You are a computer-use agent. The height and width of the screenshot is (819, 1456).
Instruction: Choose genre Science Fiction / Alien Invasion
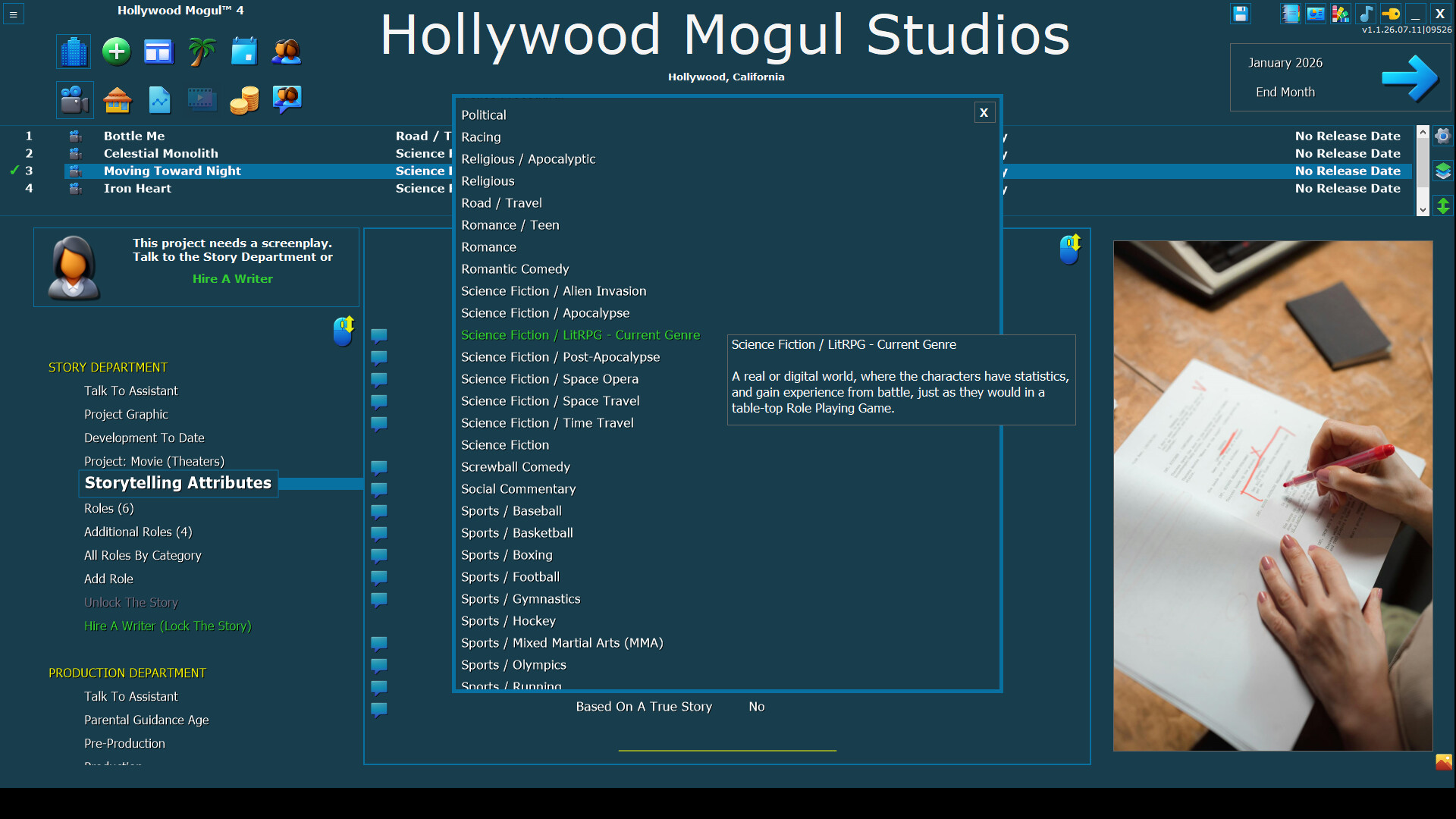(554, 291)
